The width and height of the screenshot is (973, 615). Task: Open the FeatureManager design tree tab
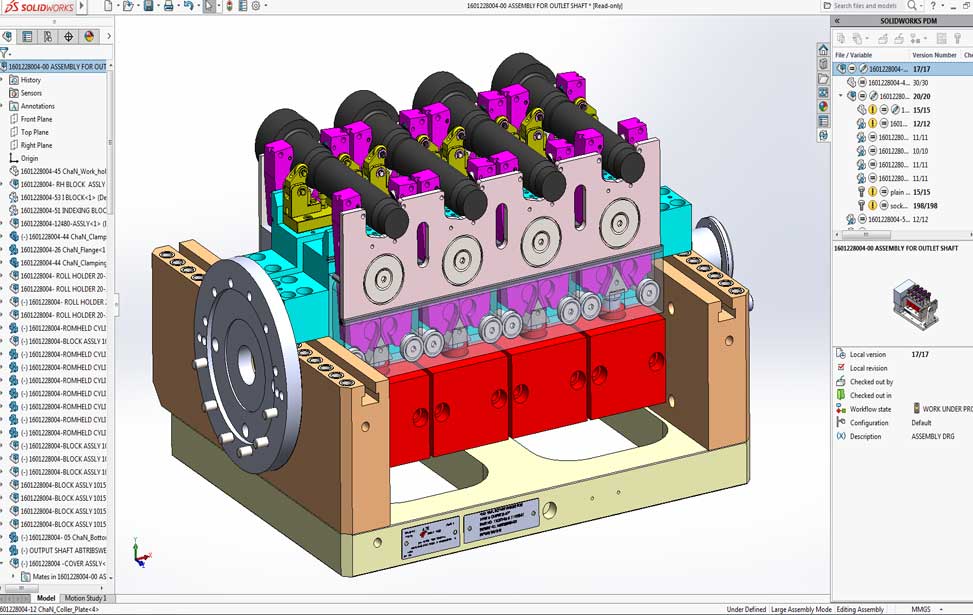[x=7, y=37]
